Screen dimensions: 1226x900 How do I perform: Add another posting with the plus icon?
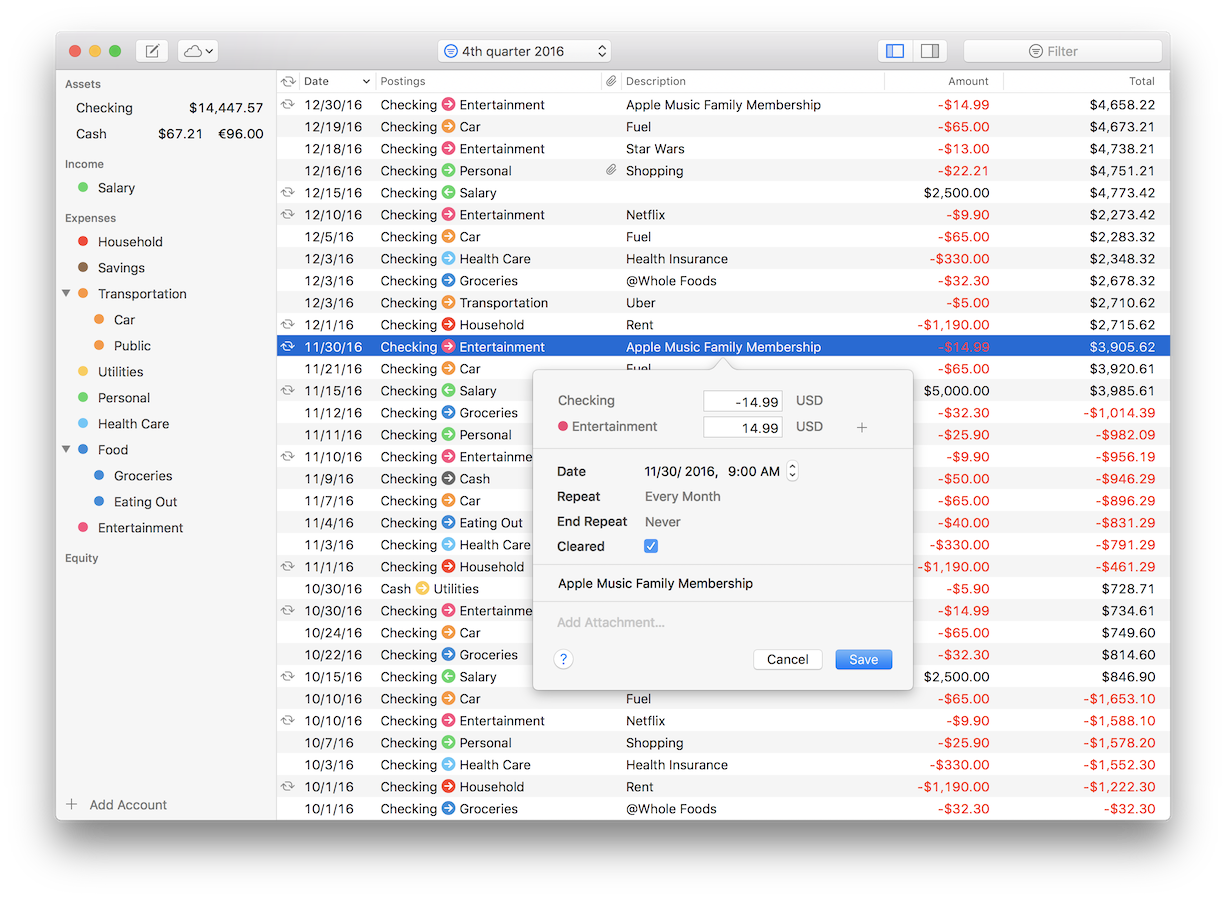coord(862,428)
